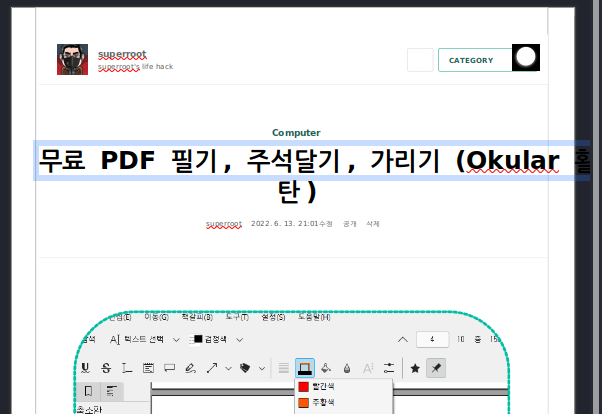
Task: Toggle the black circle theme icon
Action: coord(526,58)
